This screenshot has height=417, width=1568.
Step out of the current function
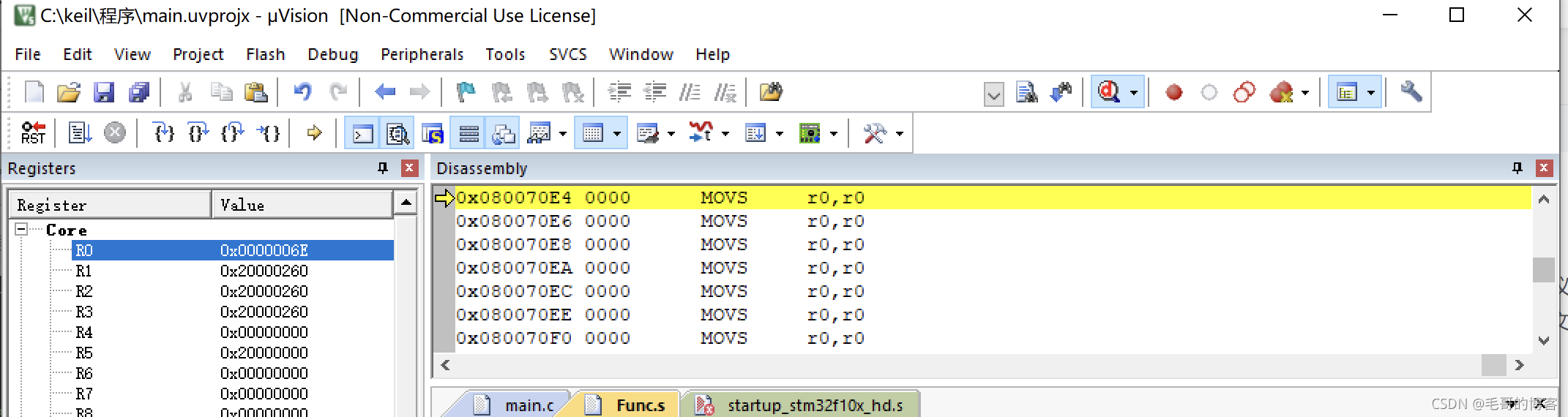coord(233,133)
